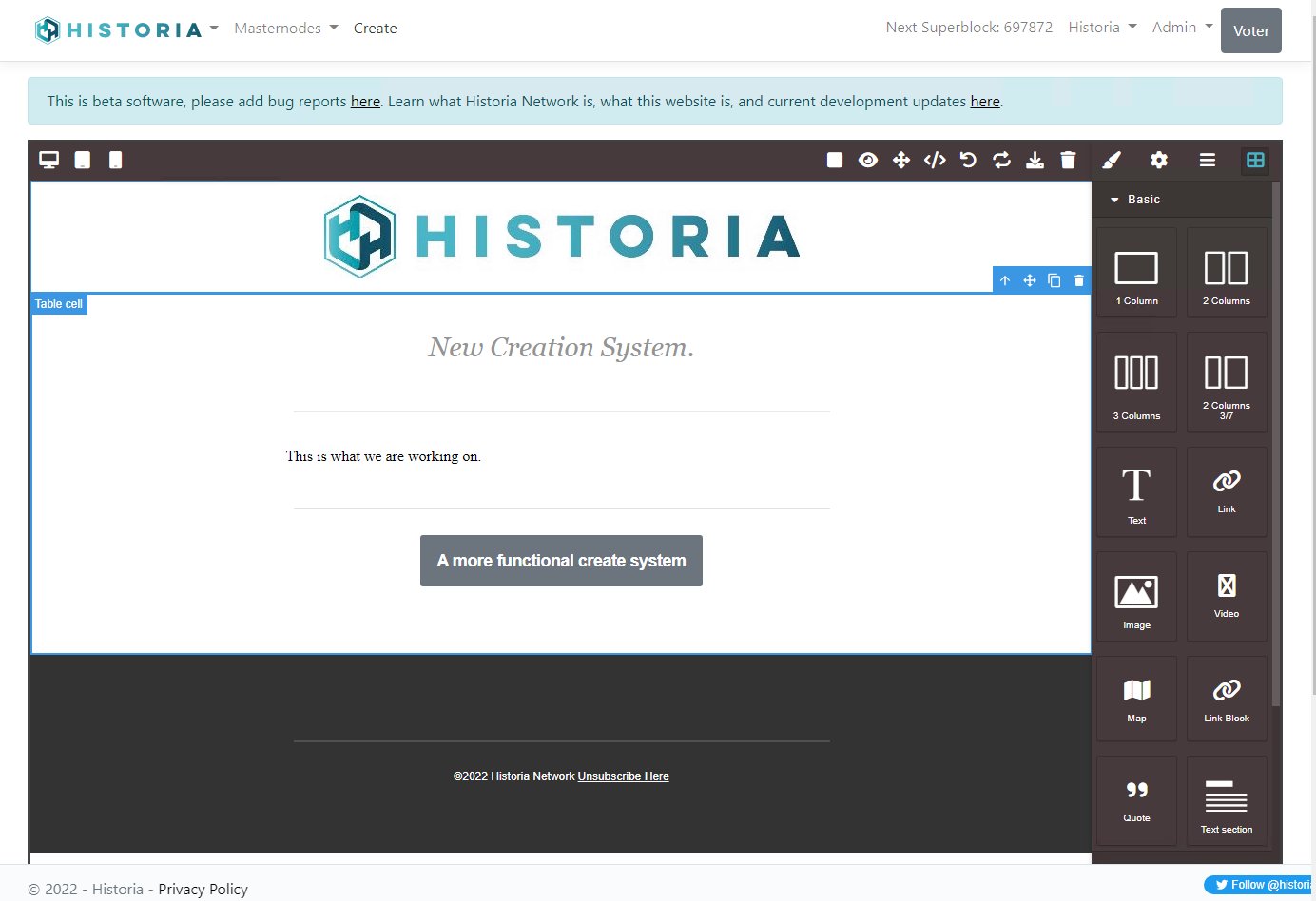Toggle component outlines square icon
Image resolution: width=1316 pixels, height=901 pixels.
(x=835, y=160)
